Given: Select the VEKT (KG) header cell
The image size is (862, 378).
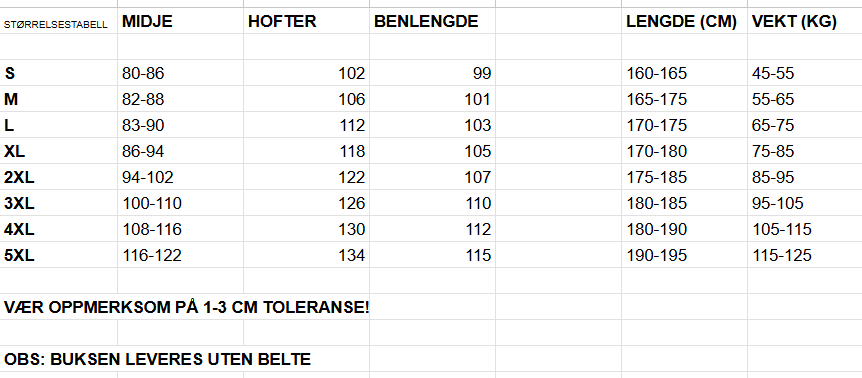Looking at the screenshot, I should [x=805, y=21].
